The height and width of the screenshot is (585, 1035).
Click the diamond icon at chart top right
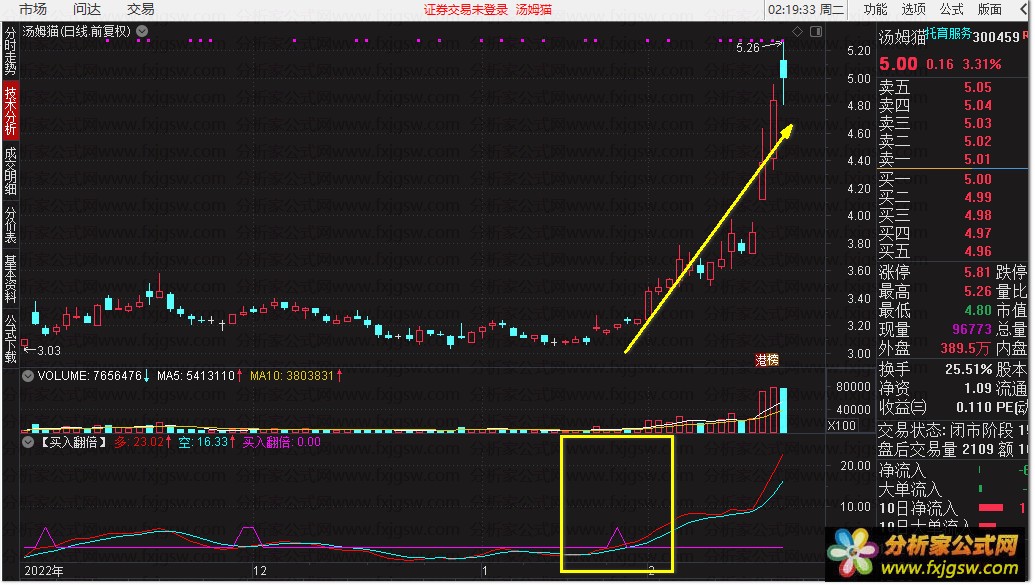(x=797, y=31)
